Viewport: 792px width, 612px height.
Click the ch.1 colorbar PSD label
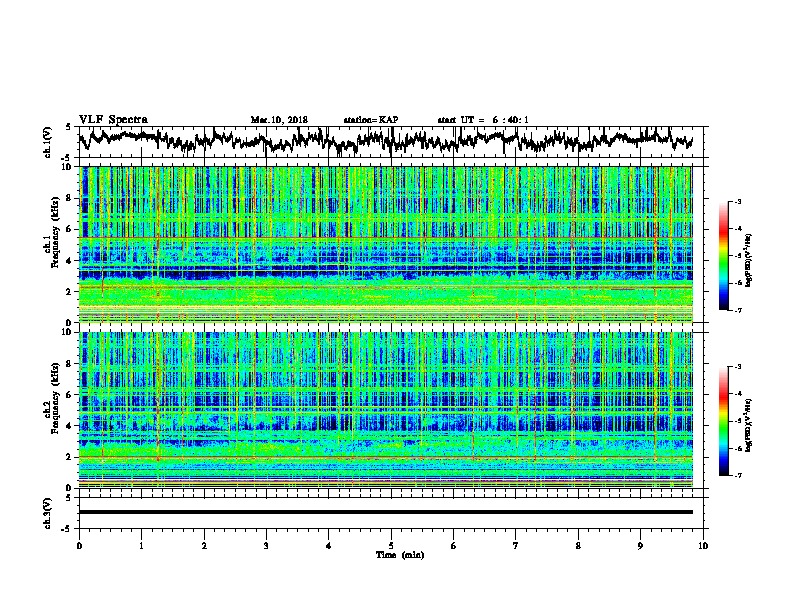pyautogui.click(x=749, y=260)
